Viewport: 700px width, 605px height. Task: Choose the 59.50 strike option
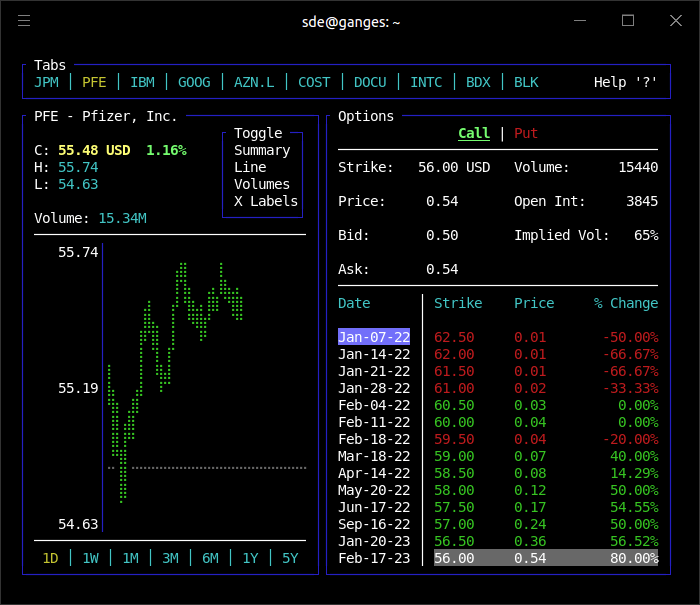pos(546,439)
